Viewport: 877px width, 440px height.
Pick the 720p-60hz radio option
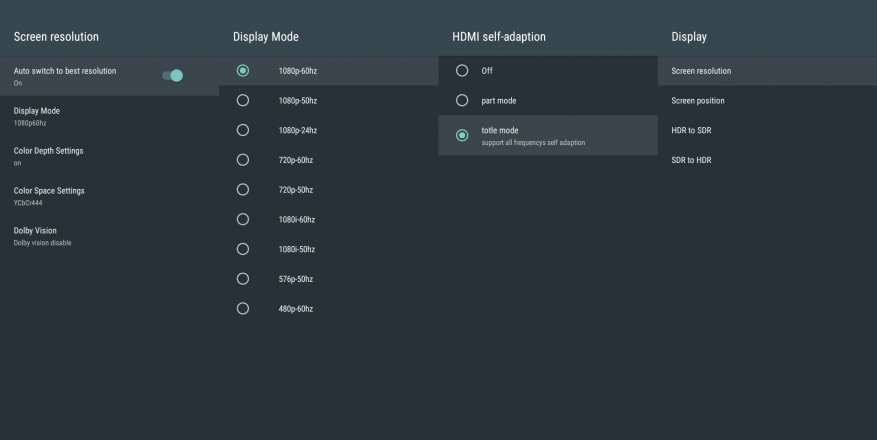(x=243, y=159)
